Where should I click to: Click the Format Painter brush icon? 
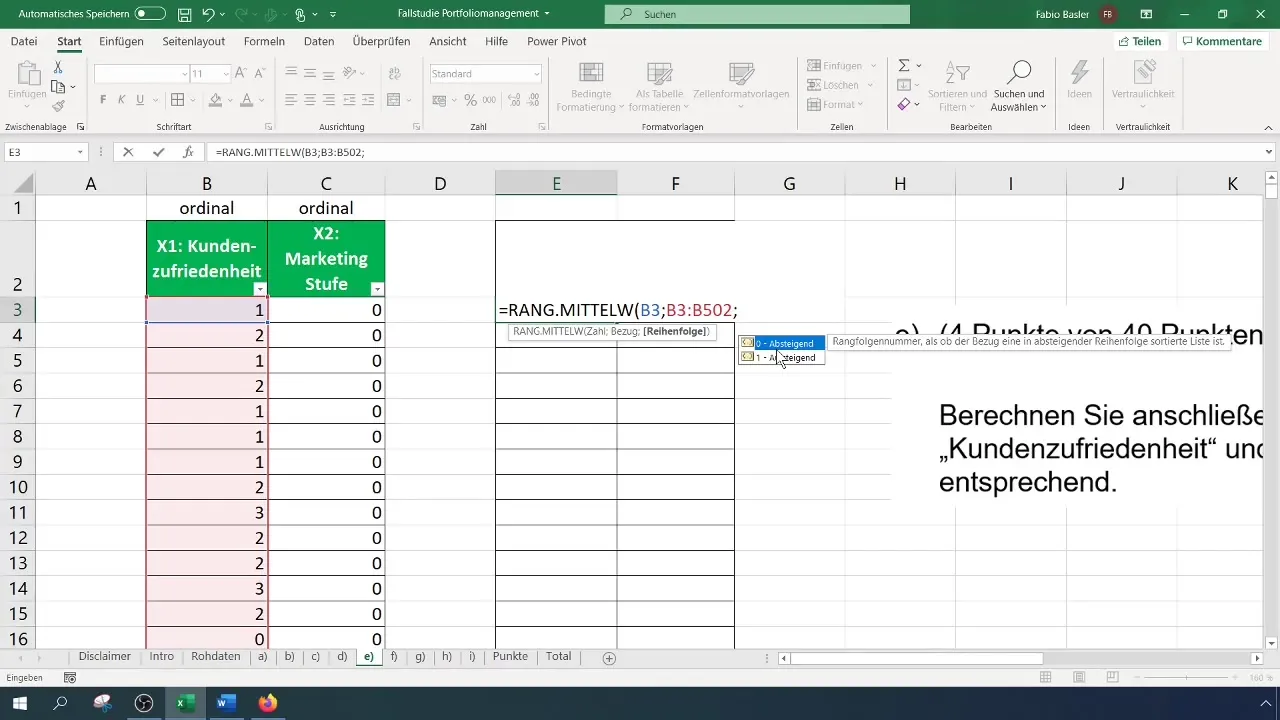[x=58, y=106]
